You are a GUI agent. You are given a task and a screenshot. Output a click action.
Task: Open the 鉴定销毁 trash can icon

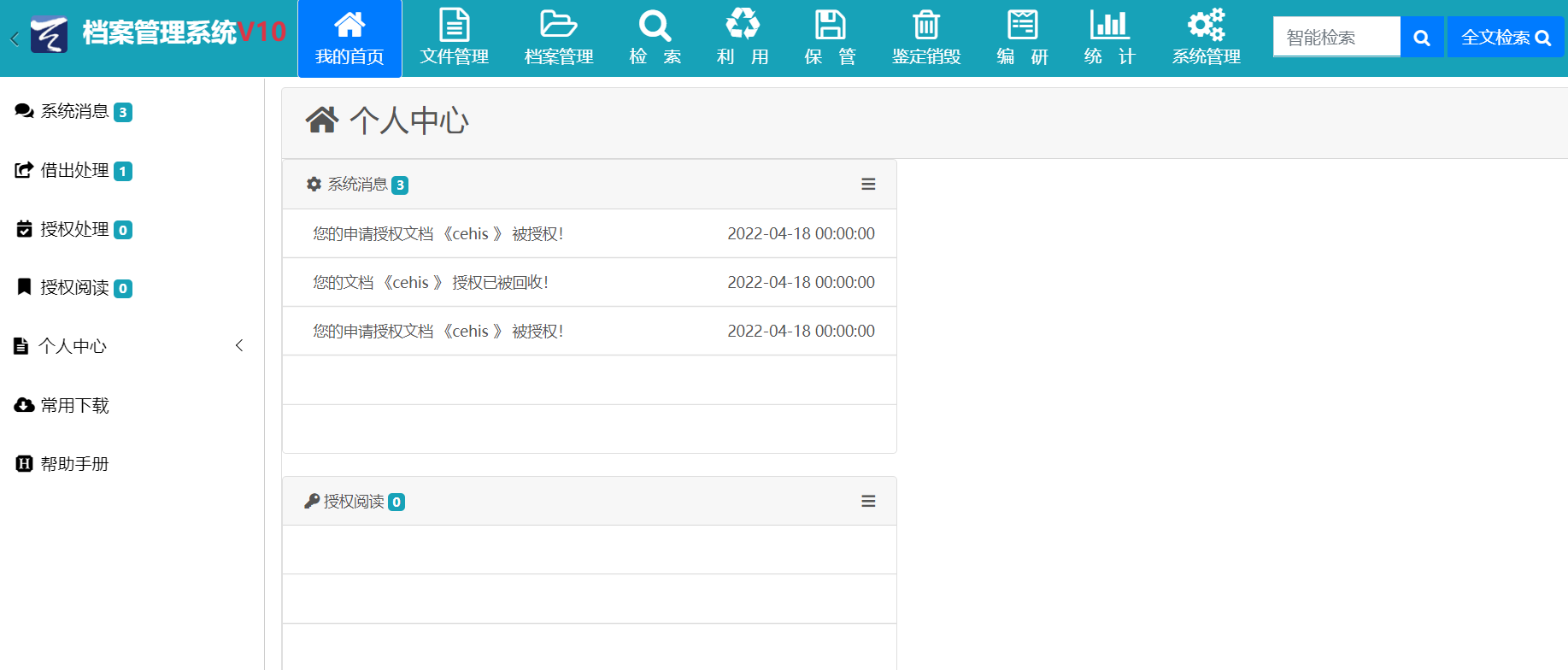[x=926, y=26]
